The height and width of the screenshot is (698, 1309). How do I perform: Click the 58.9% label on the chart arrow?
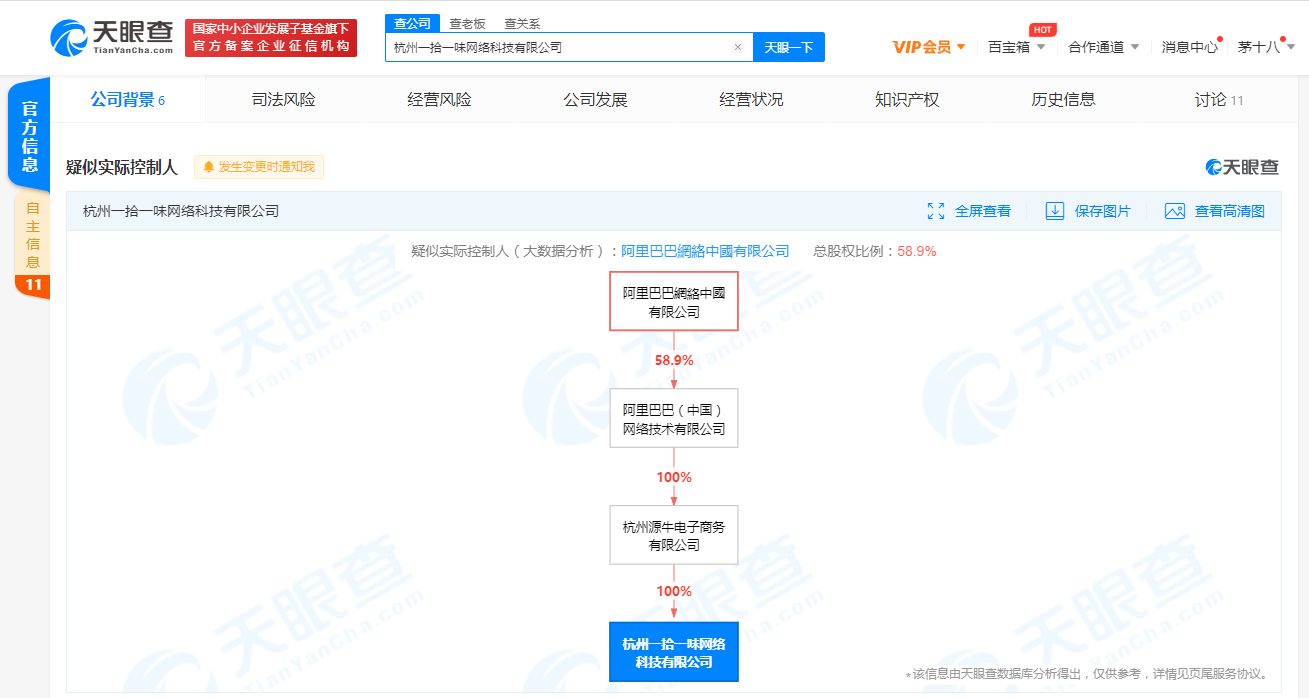tap(674, 360)
